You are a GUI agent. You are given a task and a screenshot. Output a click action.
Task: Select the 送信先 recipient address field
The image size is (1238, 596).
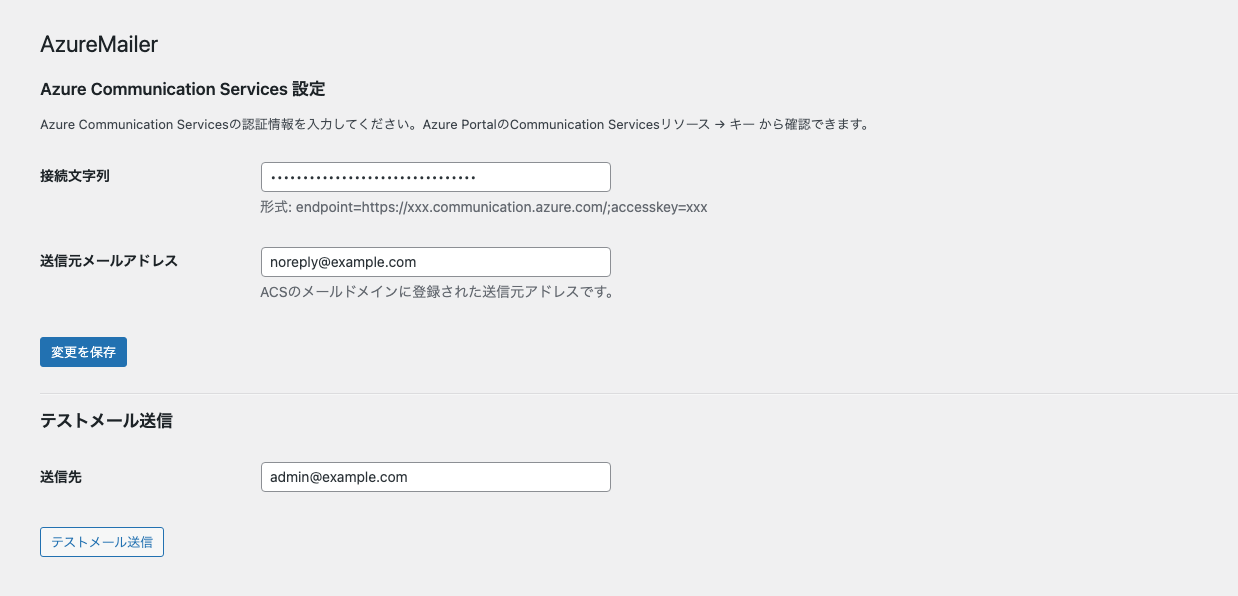pyautogui.click(x=435, y=477)
